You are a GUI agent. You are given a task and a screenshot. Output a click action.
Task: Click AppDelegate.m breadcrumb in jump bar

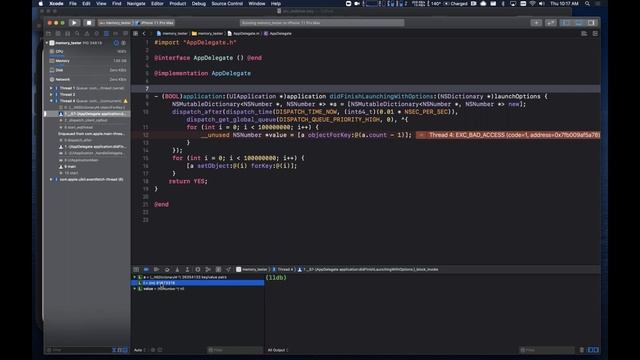(243, 33)
